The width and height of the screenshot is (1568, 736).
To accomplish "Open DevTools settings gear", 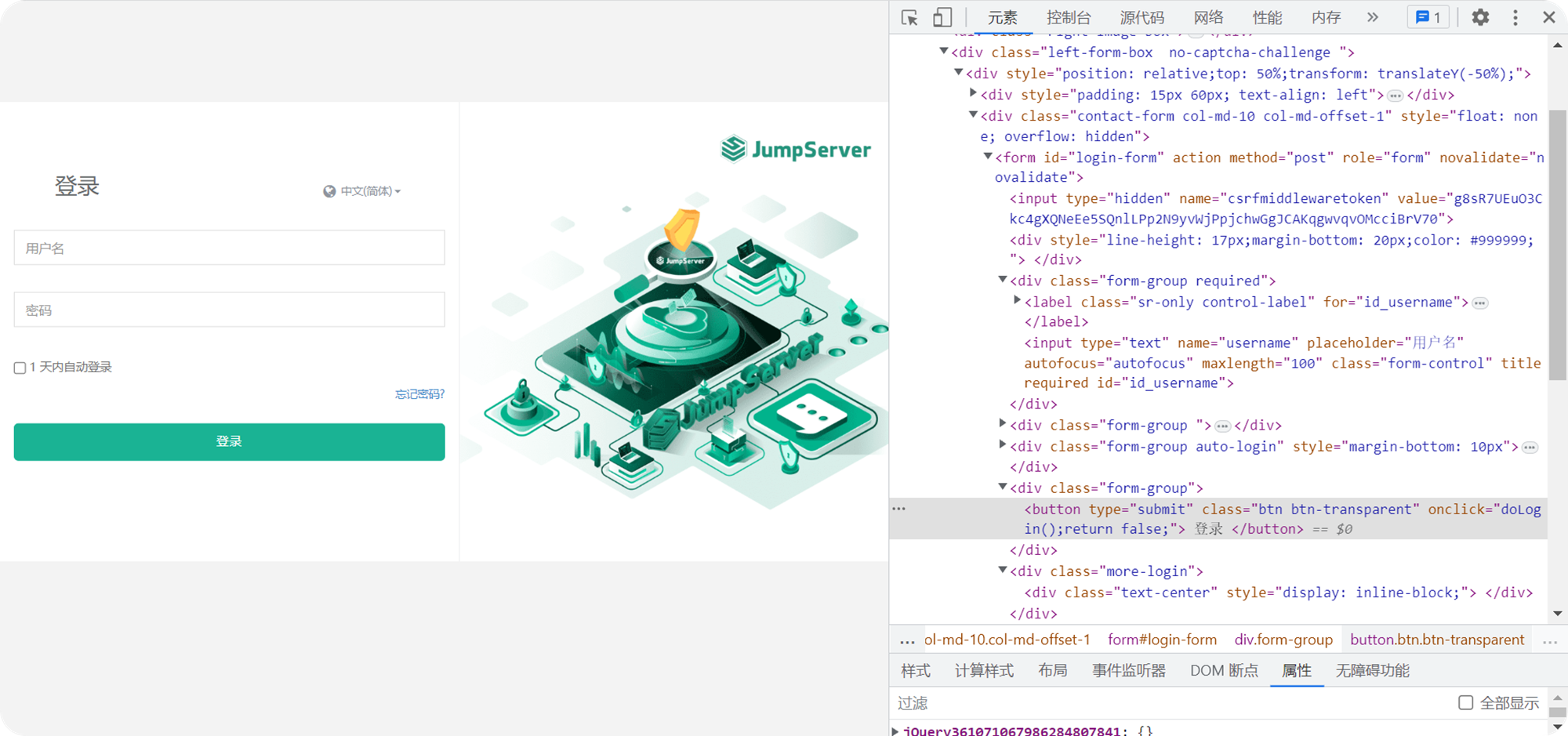I will point(1480,17).
